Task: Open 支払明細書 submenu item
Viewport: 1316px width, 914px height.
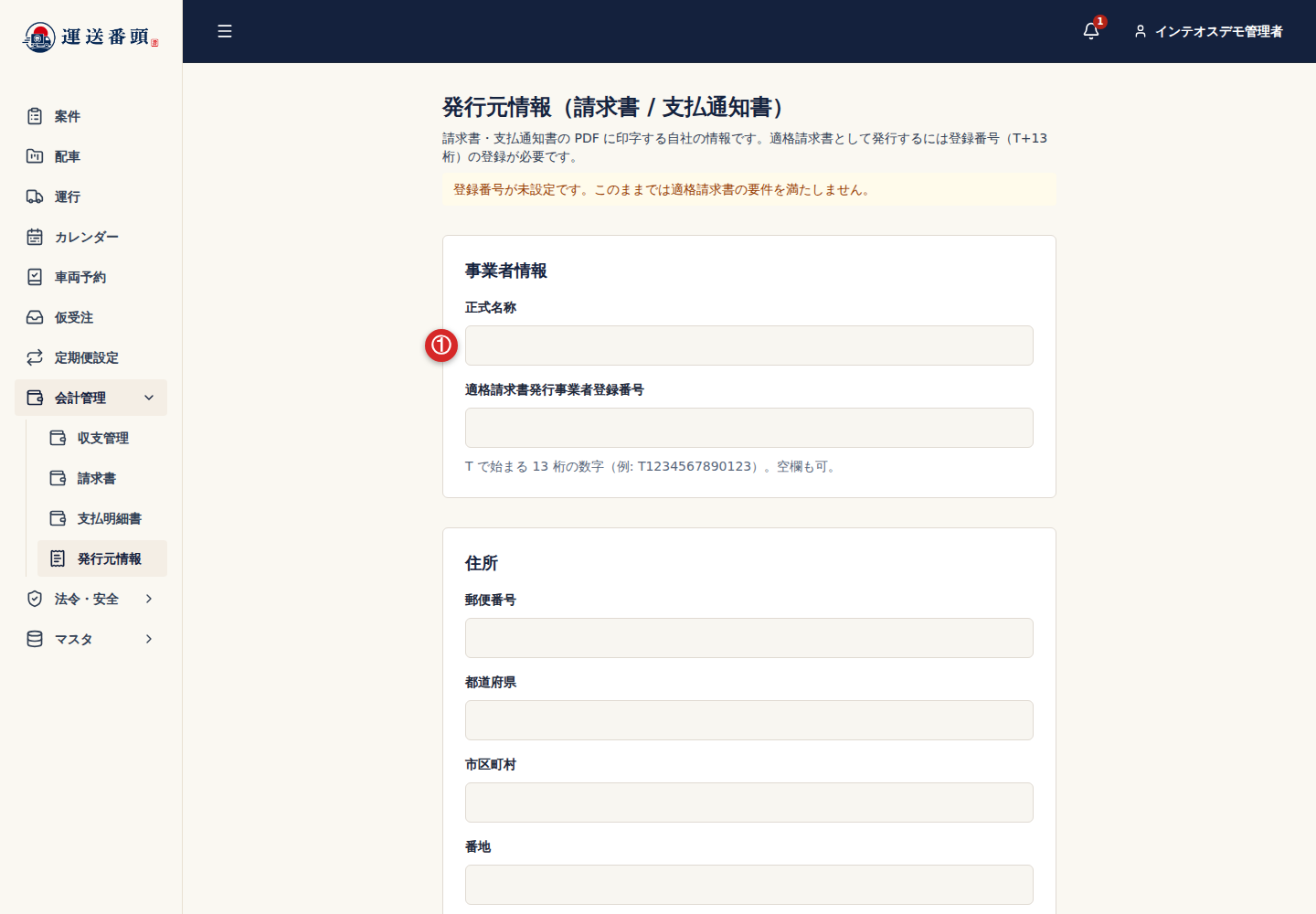Action: [x=102, y=518]
